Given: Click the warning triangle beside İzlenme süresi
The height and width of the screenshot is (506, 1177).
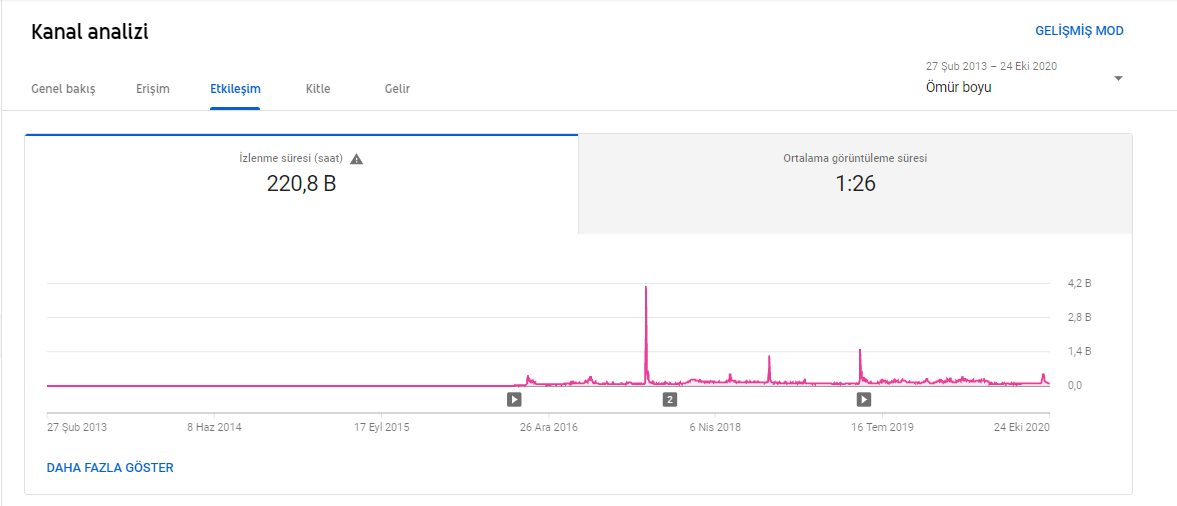Looking at the screenshot, I should 357,159.
